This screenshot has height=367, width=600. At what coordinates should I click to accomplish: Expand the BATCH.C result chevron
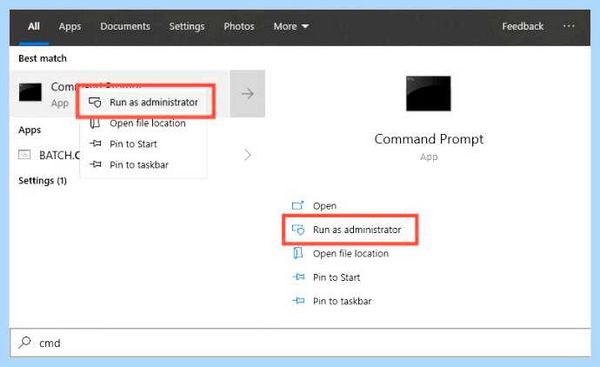248,155
